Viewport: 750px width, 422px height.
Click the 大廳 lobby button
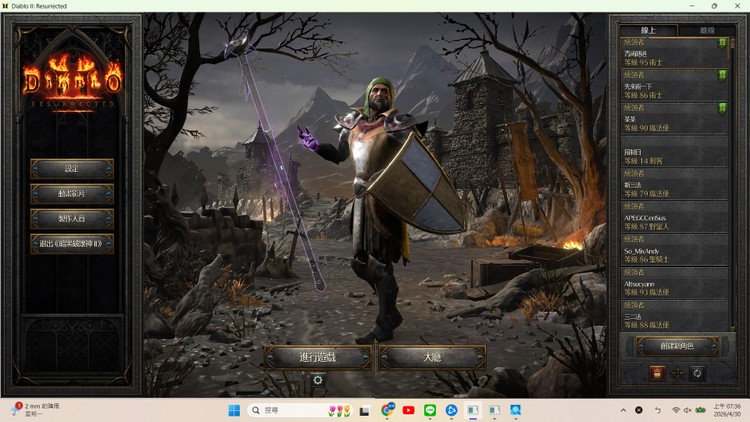click(x=432, y=357)
